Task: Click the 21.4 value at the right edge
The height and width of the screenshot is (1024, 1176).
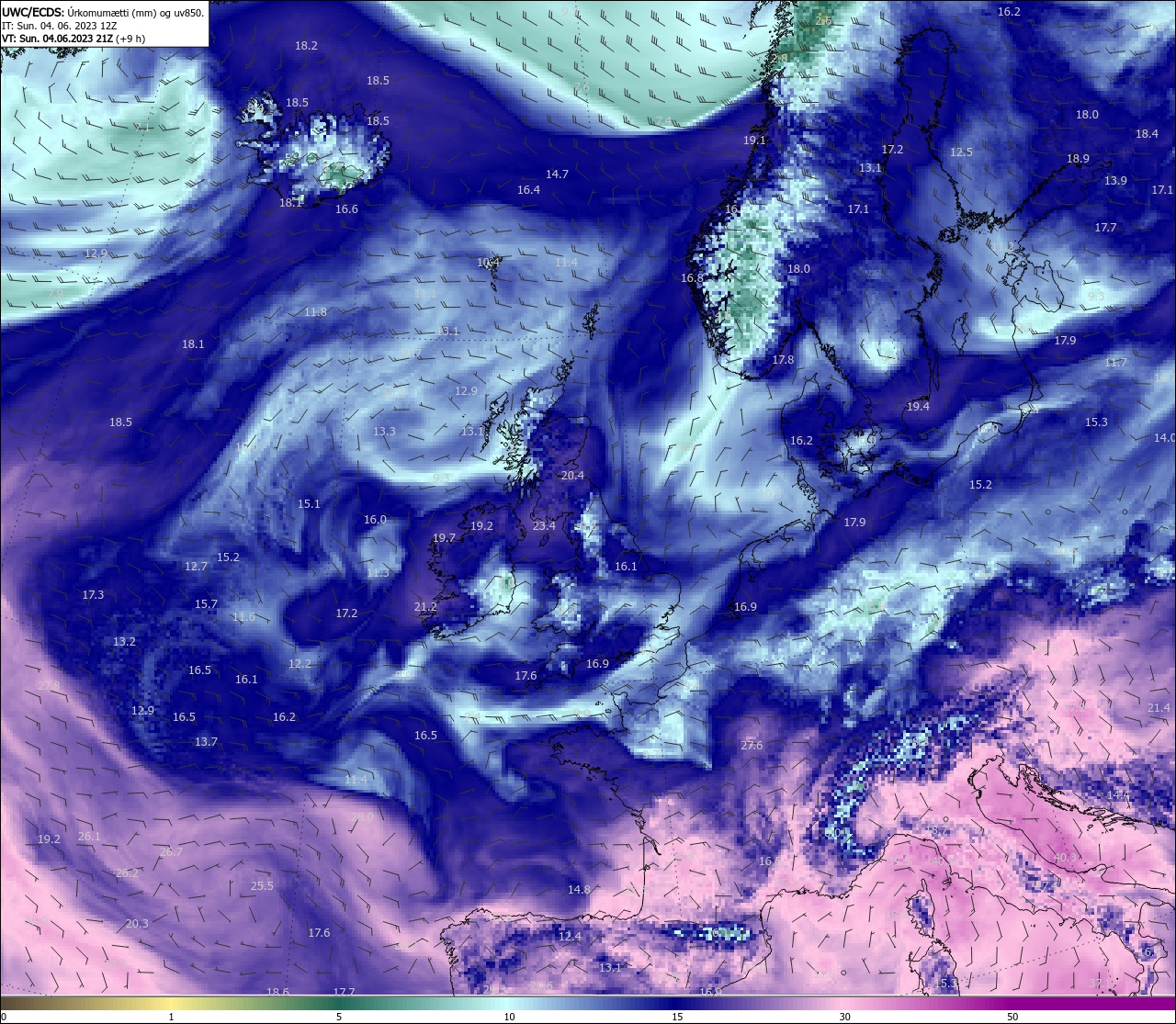Action: tap(1159, 708)
